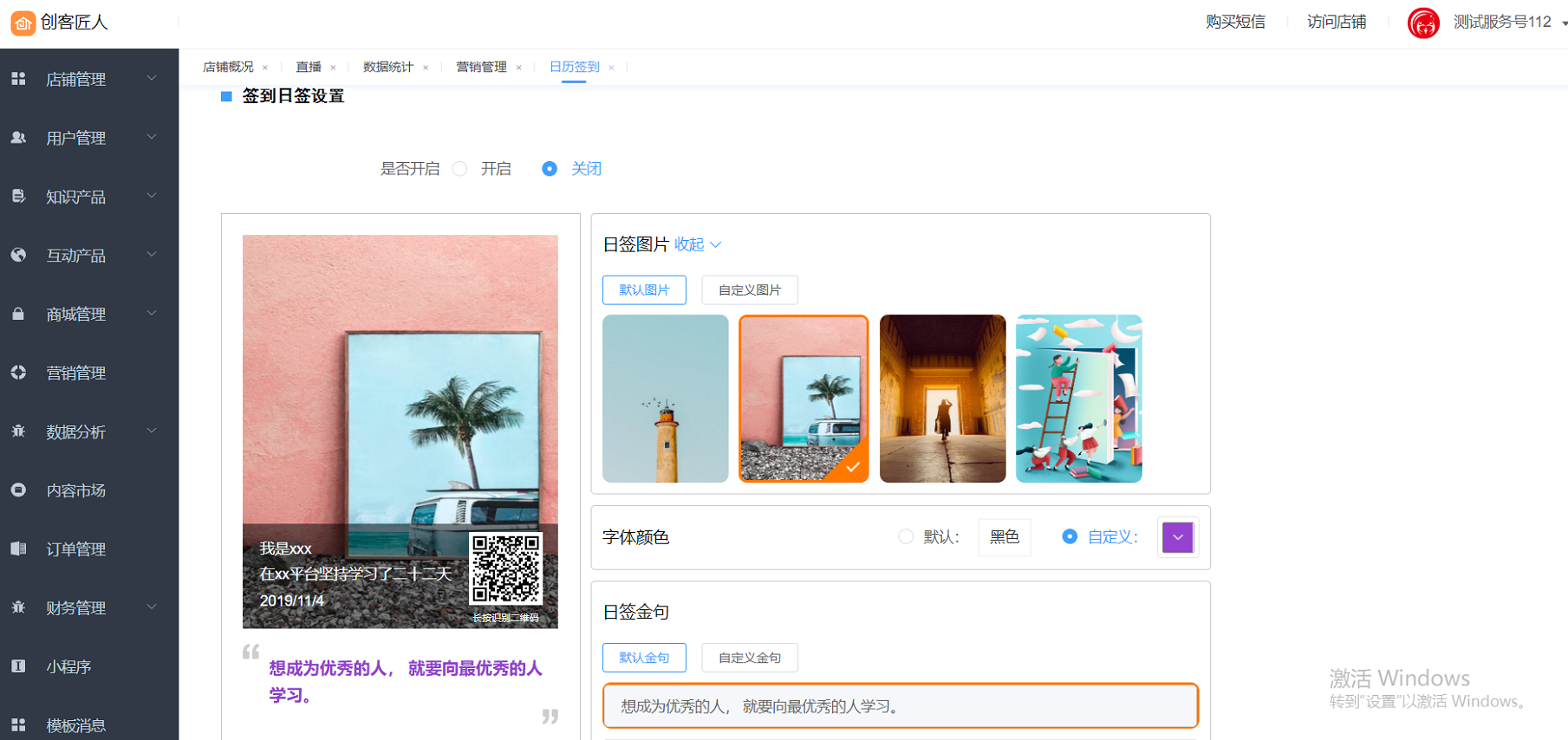Click the 用户管理 people icon
The width and height of the screenshot is (1568, 740).
coord(18,138)
